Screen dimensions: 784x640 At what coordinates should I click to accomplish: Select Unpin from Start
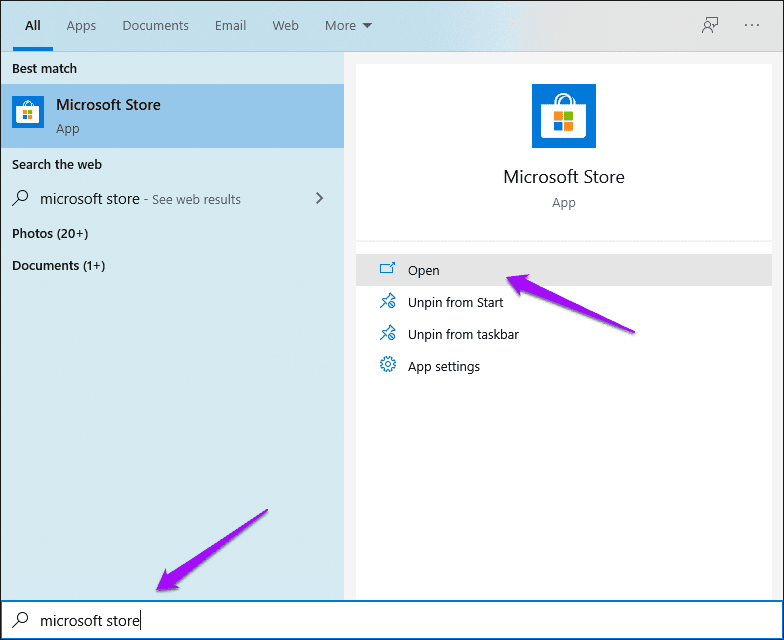[564, 302]
